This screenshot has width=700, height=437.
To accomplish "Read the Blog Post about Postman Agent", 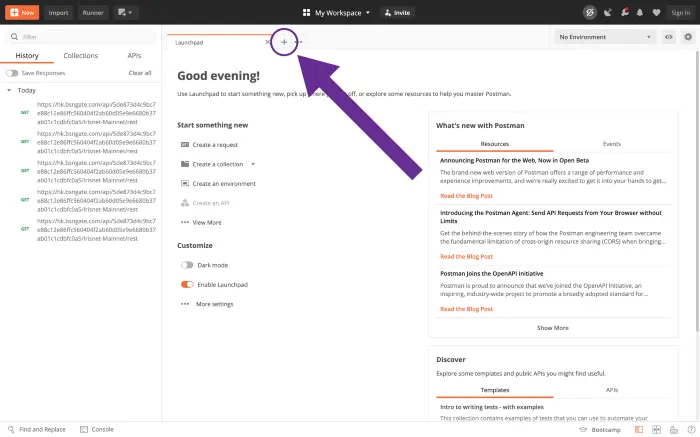I will tap(466, 257).
